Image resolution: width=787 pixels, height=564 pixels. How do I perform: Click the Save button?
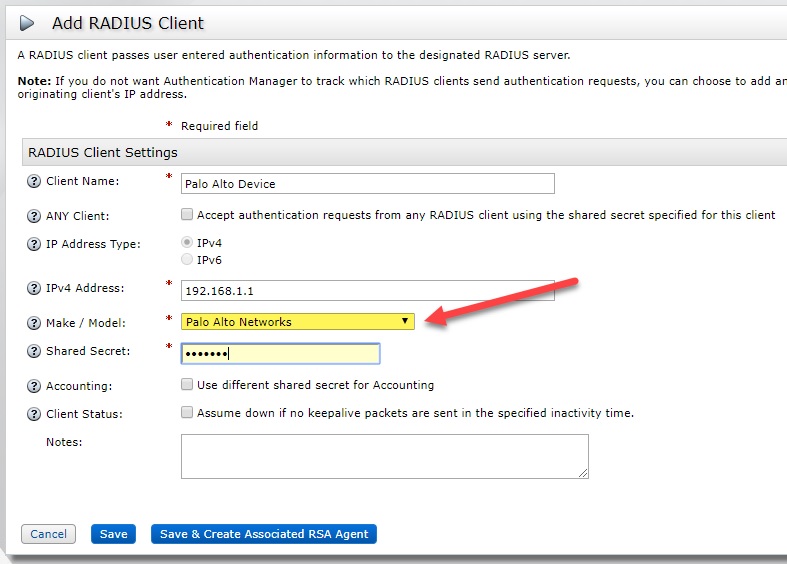point(113,534)
